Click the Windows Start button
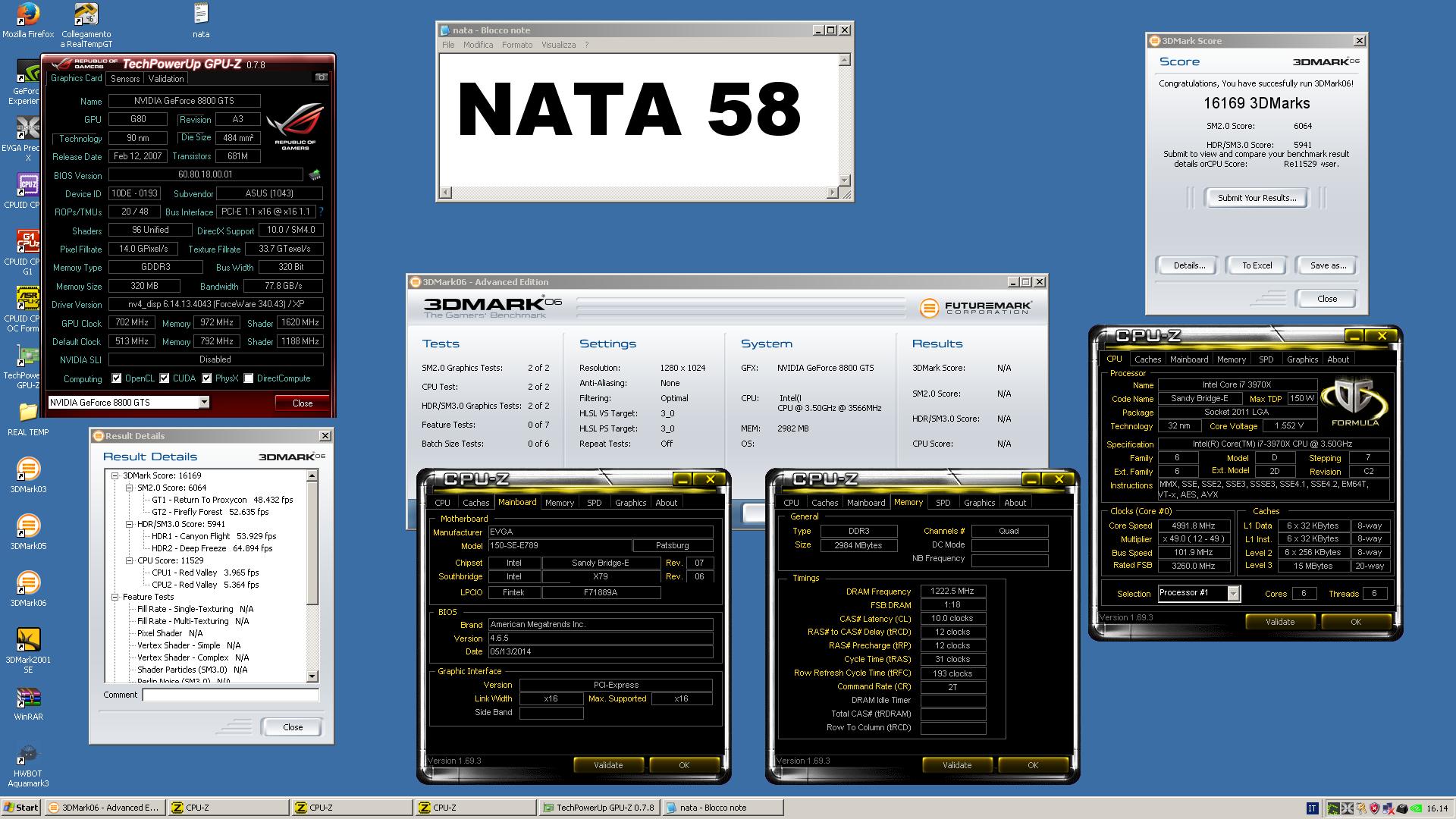 click(21, 808)
